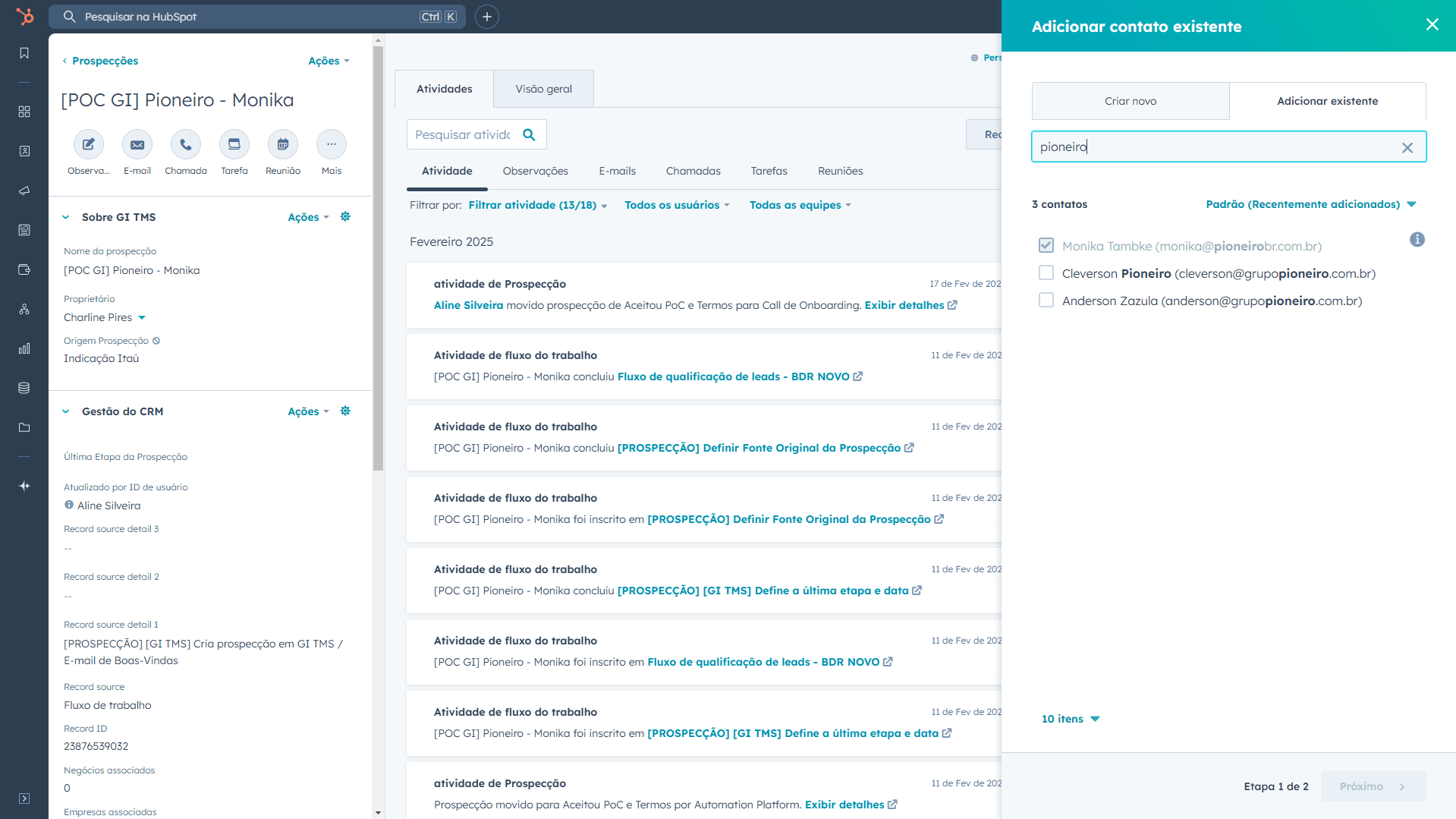Go back to Prospecções list
The height and width of the screenshot is (819, 1456).
100,61
